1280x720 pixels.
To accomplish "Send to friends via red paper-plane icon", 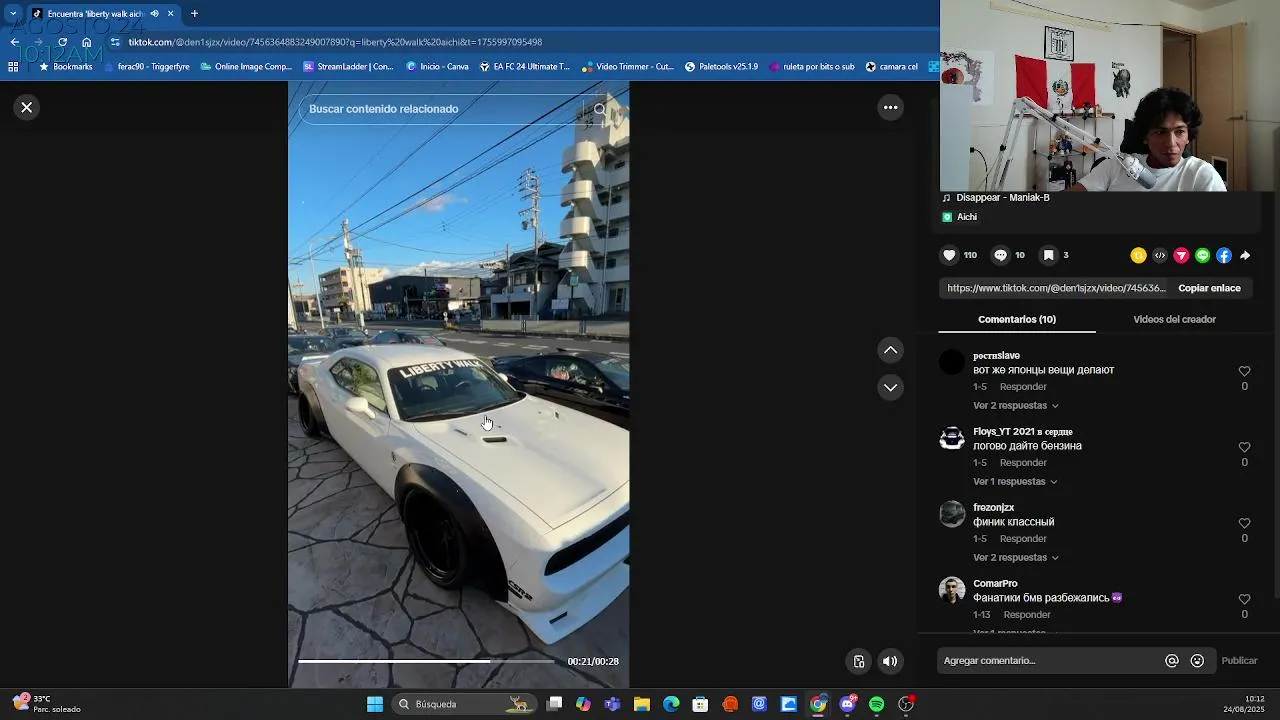I will (x=1181, y=255).
